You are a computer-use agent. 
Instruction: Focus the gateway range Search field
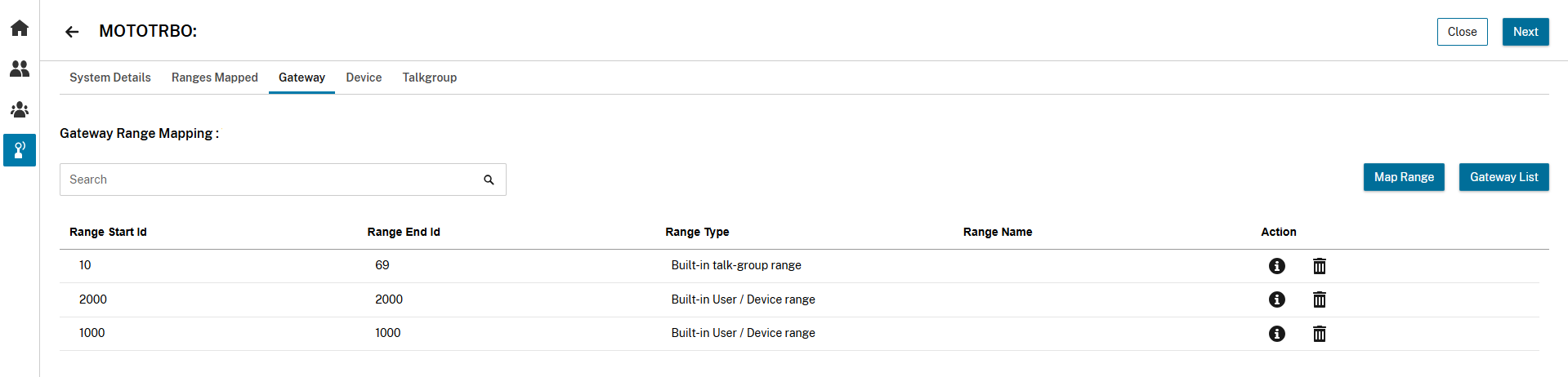coord(270,180)
